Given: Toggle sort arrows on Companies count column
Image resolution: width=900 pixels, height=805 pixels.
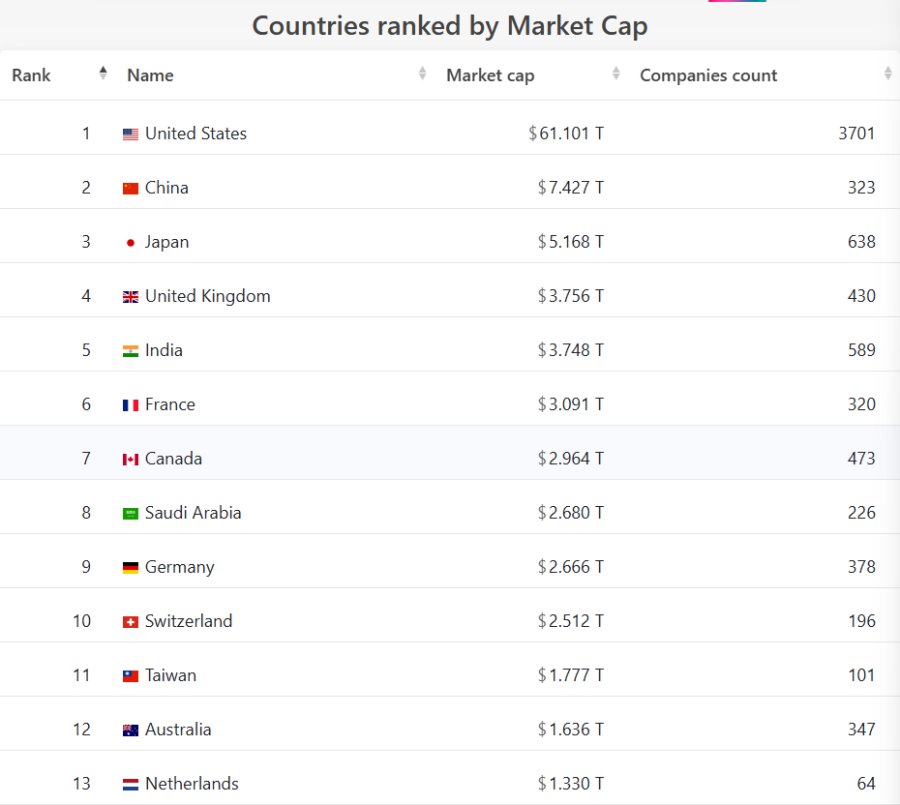Looking at the screenshot, I should (888, 74).
